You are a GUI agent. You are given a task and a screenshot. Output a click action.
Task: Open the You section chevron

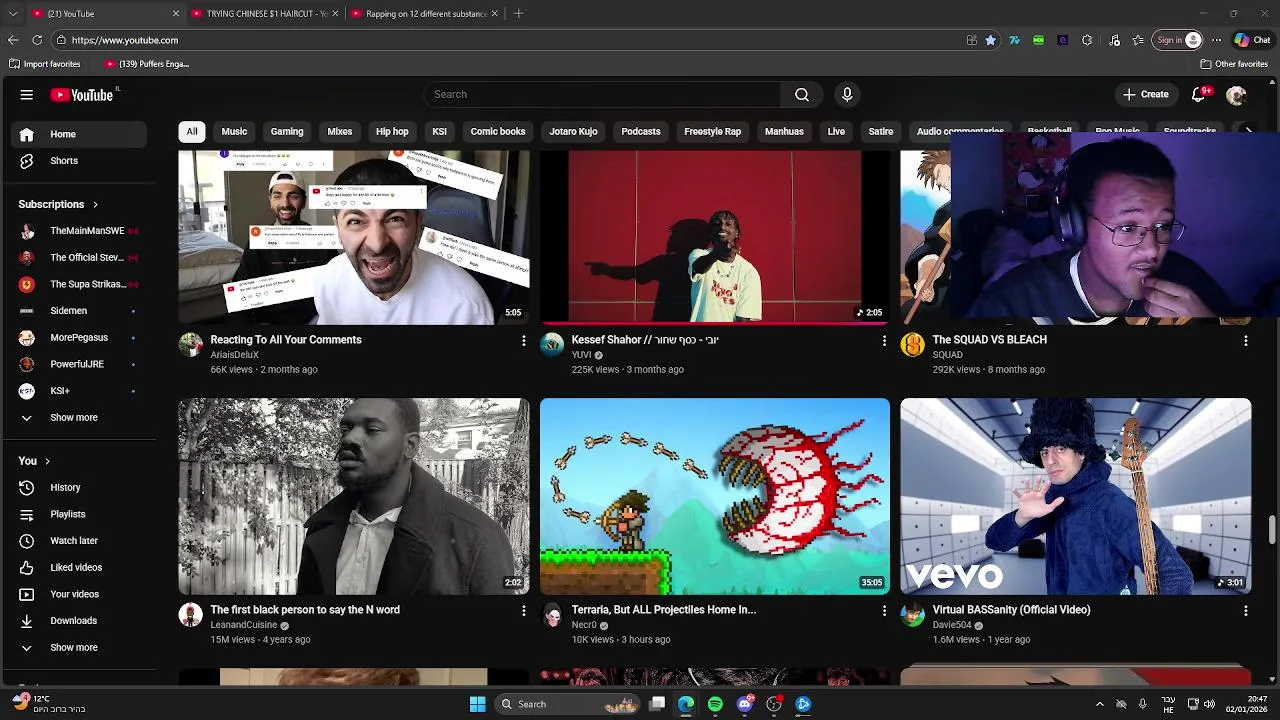[47, 461]
